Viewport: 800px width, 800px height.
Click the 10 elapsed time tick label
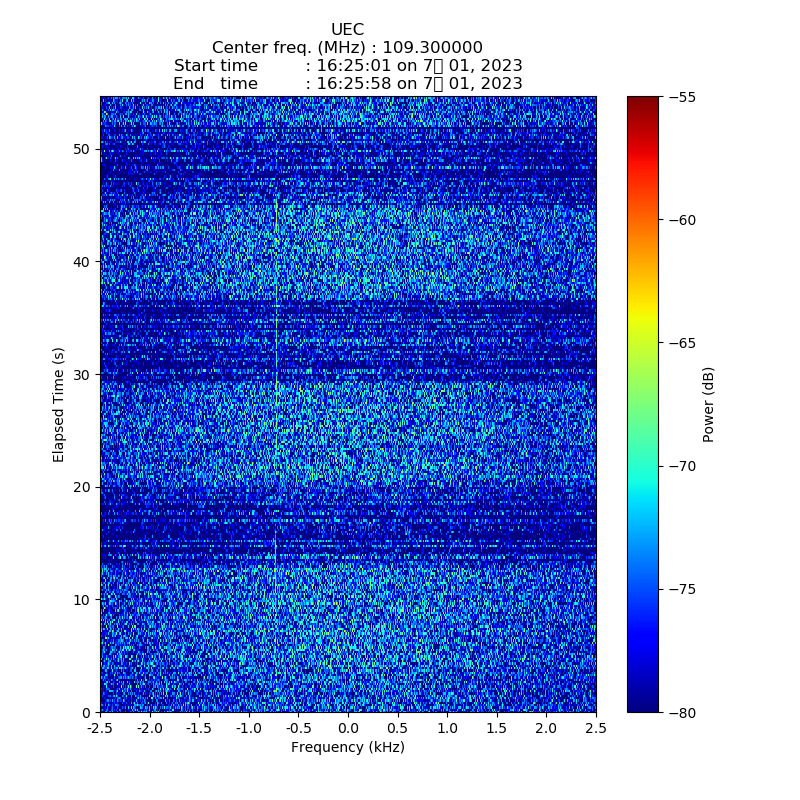[x=81, y=599]
